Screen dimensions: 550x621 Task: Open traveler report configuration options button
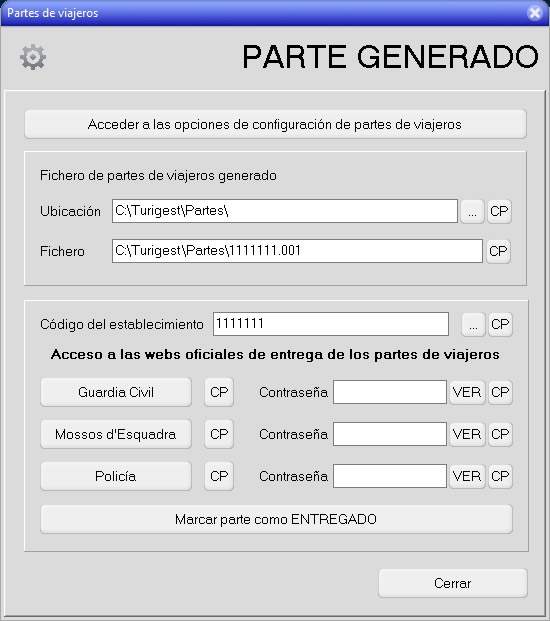click(275, 124)
